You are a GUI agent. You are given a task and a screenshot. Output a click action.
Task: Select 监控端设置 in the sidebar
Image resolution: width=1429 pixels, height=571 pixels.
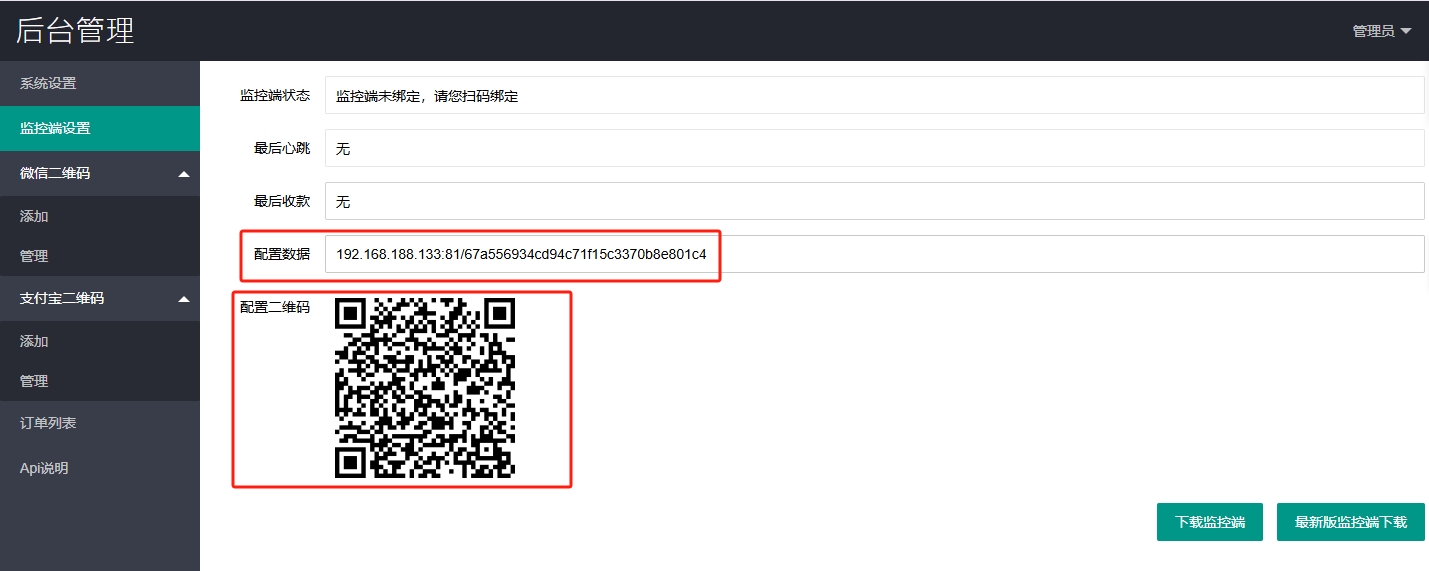pos(100,128)
